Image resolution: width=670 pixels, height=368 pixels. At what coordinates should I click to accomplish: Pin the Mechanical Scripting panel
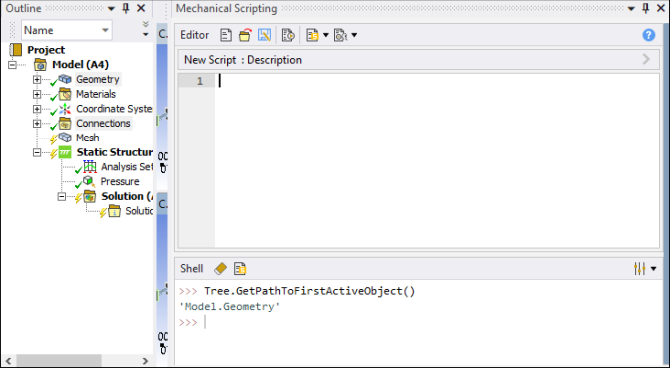point(646,8)
